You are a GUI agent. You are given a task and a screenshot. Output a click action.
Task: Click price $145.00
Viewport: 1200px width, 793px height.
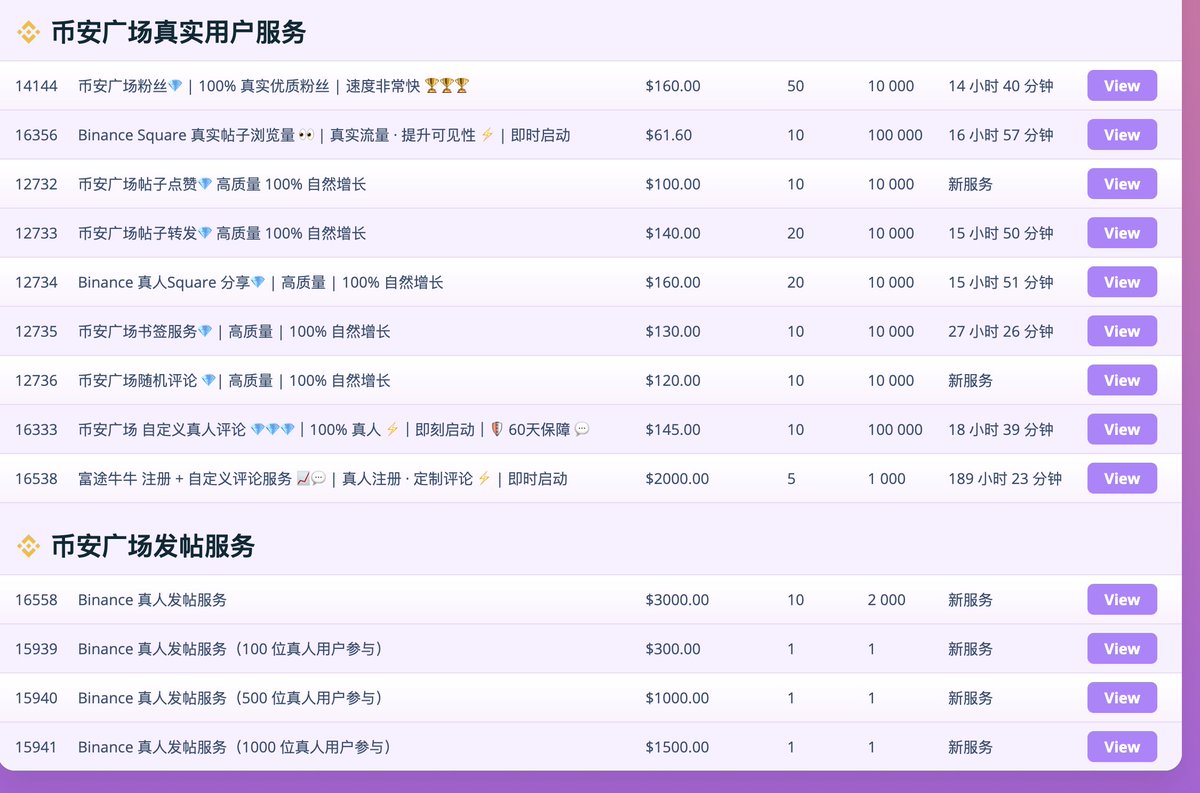(x=673, y=429)
